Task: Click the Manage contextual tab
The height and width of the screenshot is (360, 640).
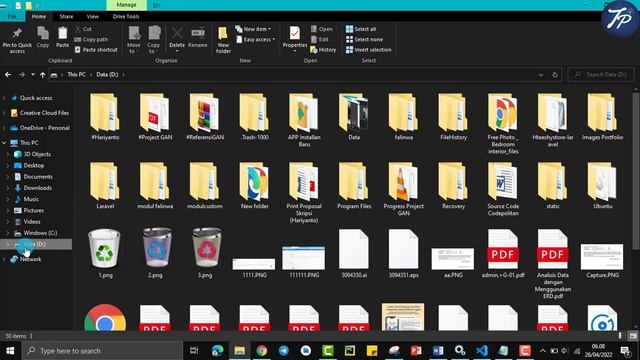Action: (x=127, y=5)
